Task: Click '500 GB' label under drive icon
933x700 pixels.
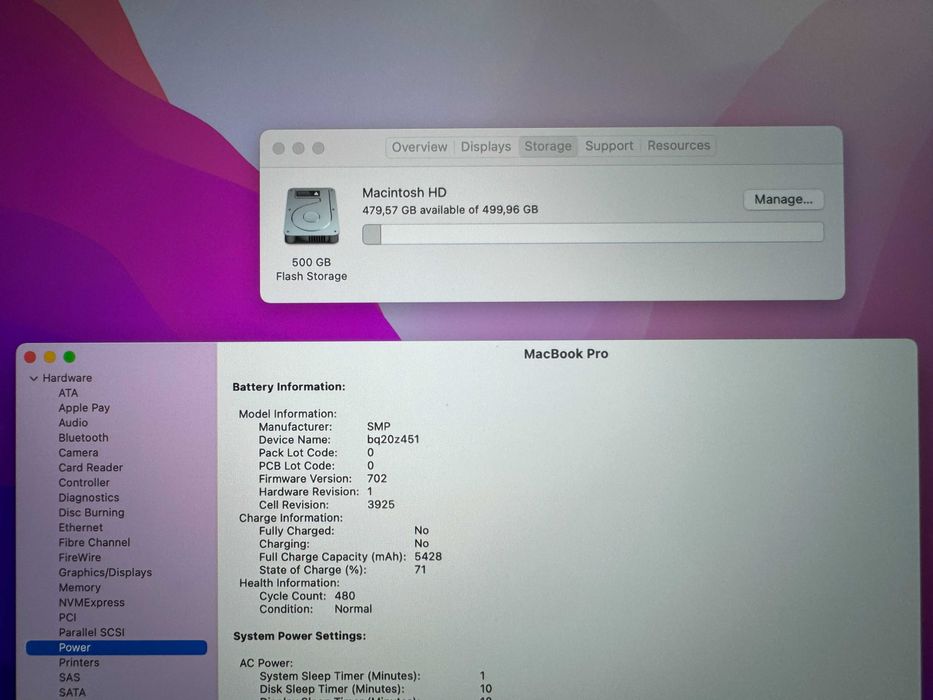Action: [311, 262]
